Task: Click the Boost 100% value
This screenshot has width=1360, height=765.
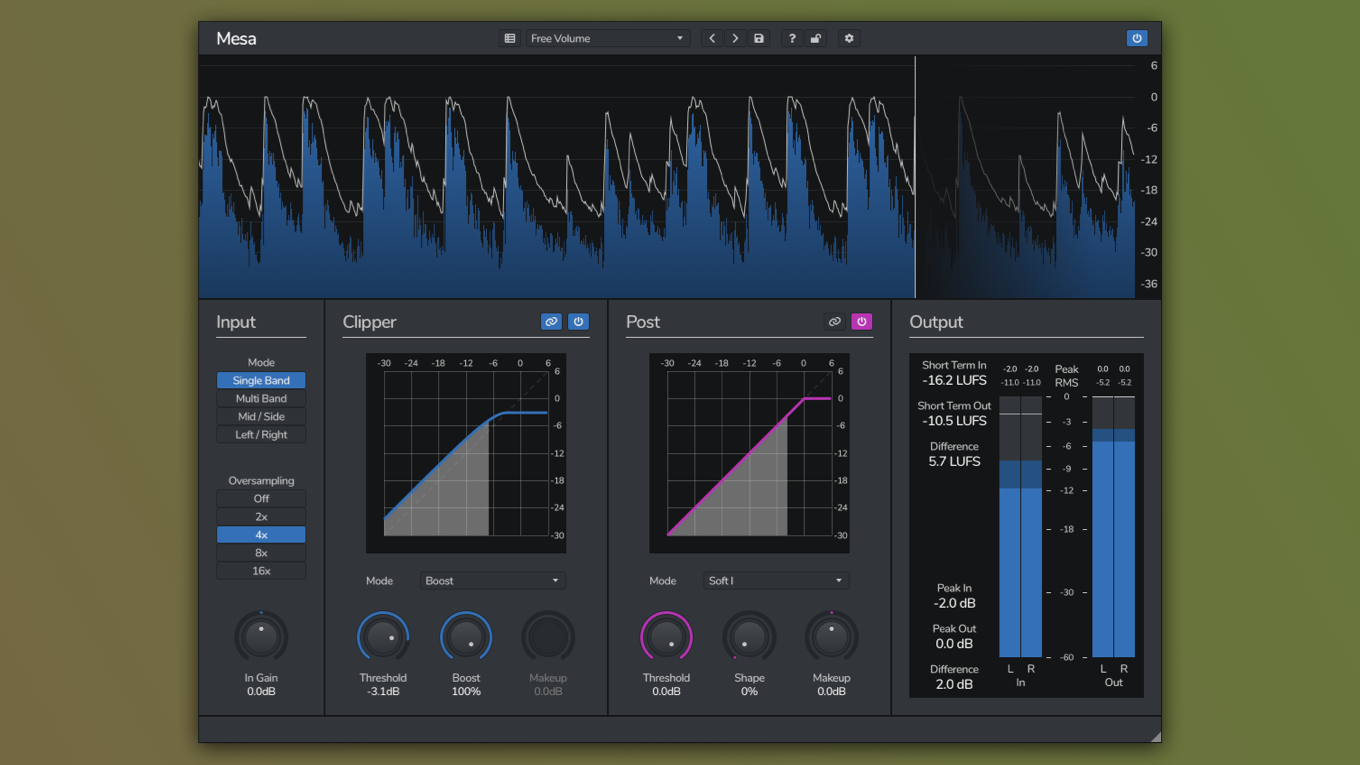Action: click(466, 692)
